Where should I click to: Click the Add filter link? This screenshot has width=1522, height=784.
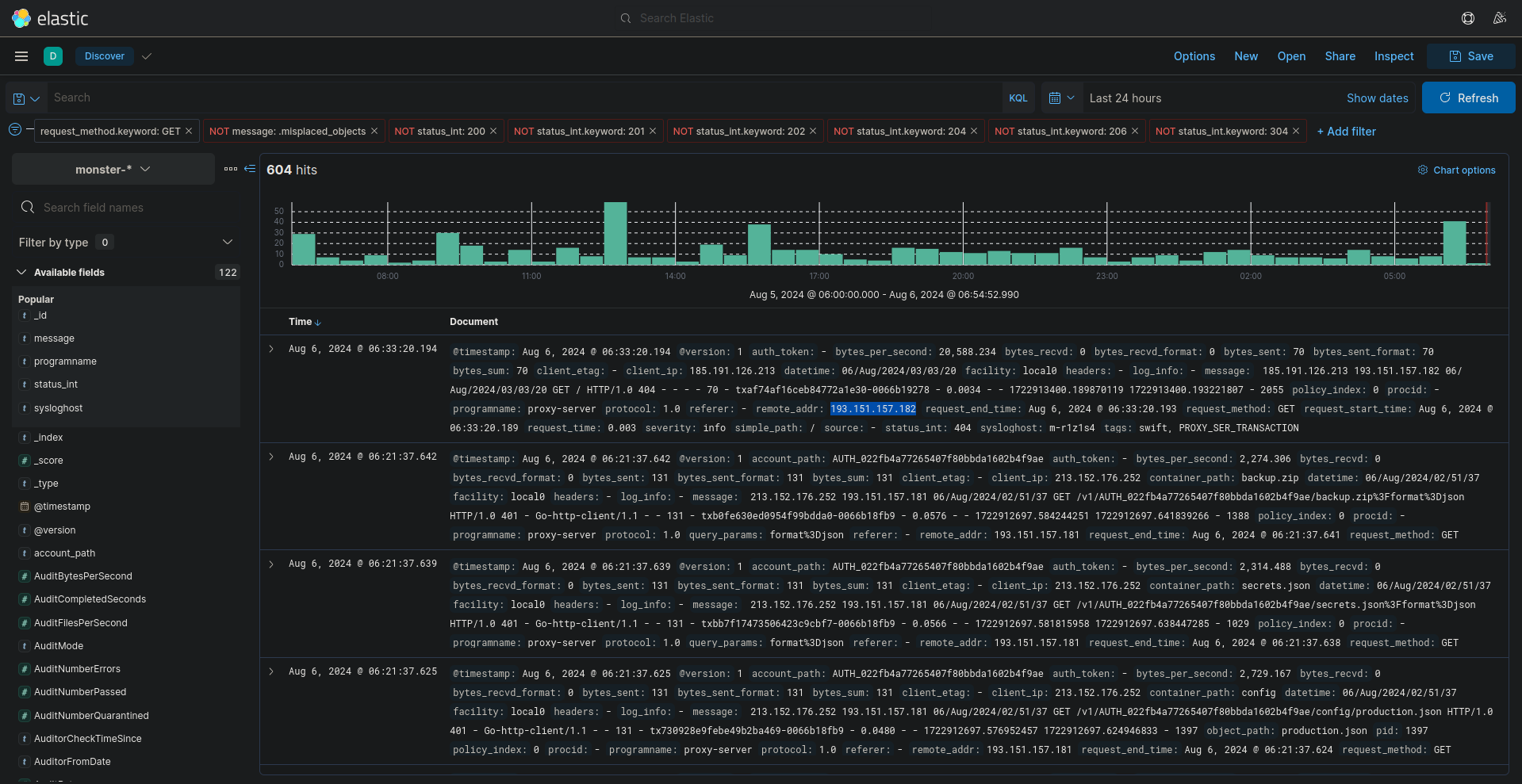pyautogui.click(x=1346, y=132)
